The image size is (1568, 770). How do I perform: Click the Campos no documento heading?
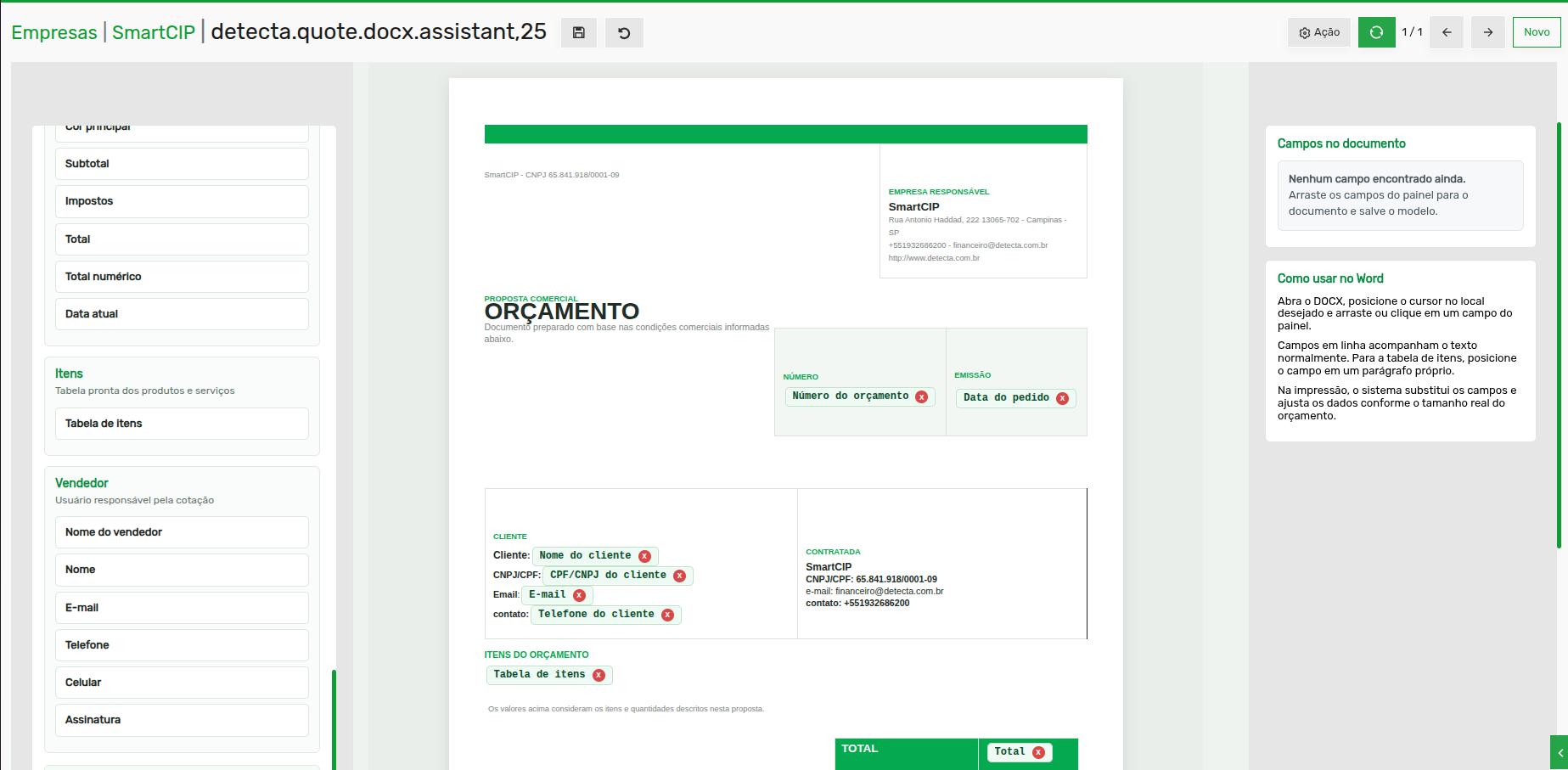coord(1341,143)
